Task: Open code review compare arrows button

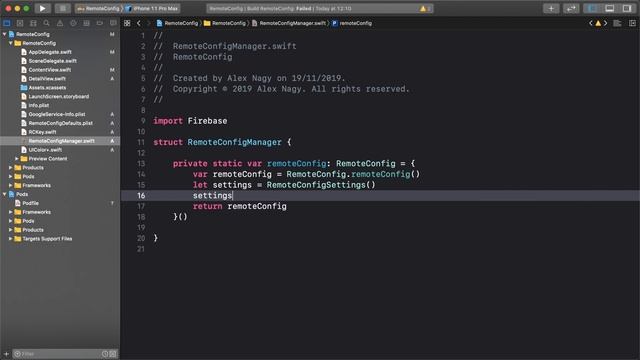Action: click(x=571, y=8)
